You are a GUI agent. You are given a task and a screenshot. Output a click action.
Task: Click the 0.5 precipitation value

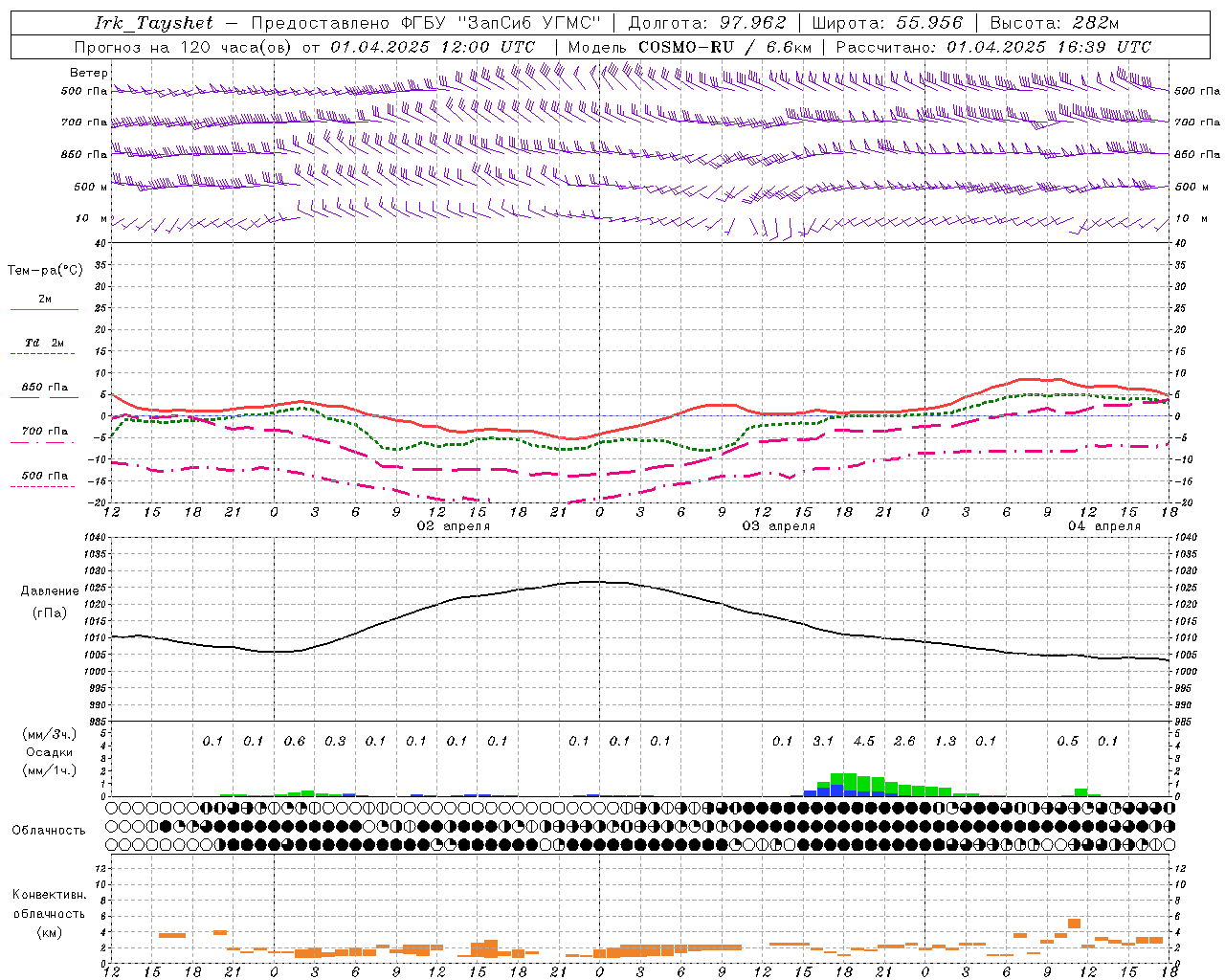click(1067, 742)
